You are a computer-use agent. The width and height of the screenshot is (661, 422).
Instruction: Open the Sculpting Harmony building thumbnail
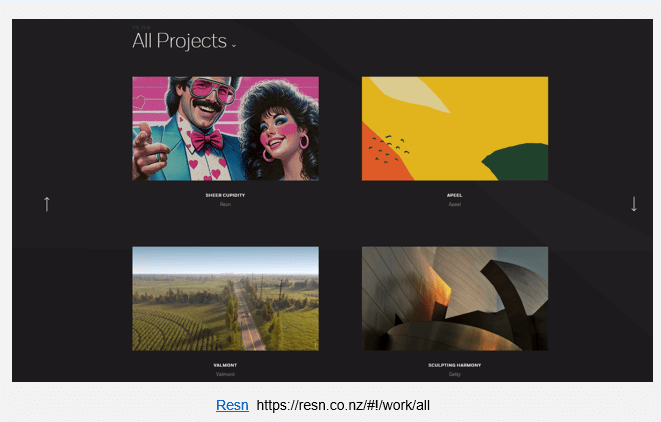click(454, 298)
